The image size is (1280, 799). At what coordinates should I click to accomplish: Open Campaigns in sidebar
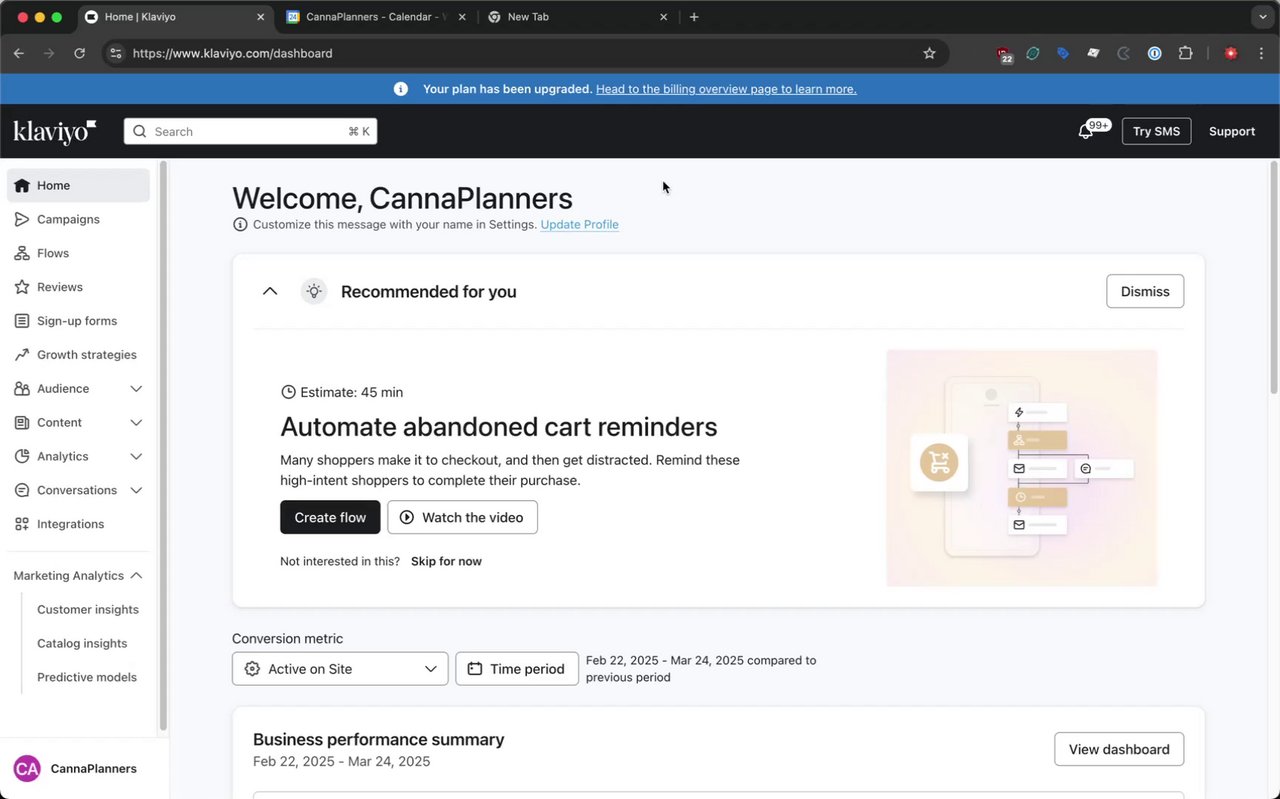tap(78, 219)
